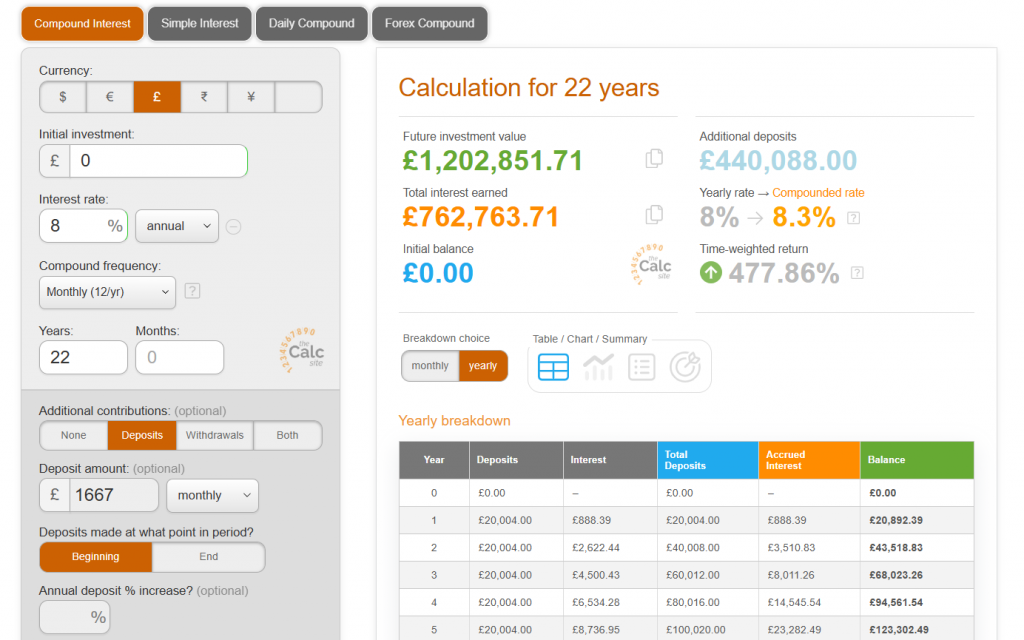Image resolution: width=1024 pixels, height=640 pixels.
Task: Show the table view icon
Action: pyautogui.click(x=553, y=367)
